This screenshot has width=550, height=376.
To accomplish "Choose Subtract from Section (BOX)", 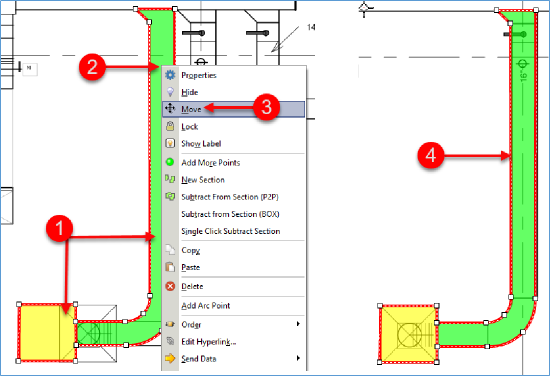I will coord(230,214).
